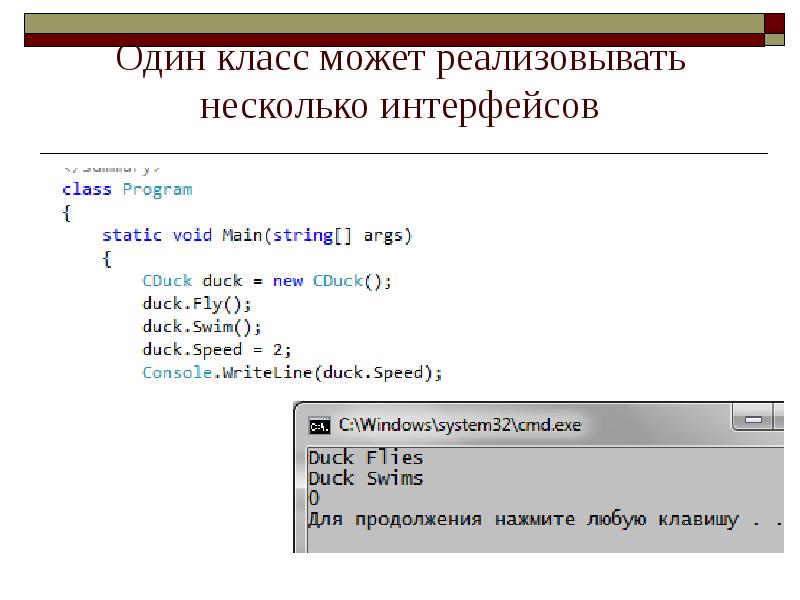Click the slide title 'Один класс может реализовывать'

point(400,60)
